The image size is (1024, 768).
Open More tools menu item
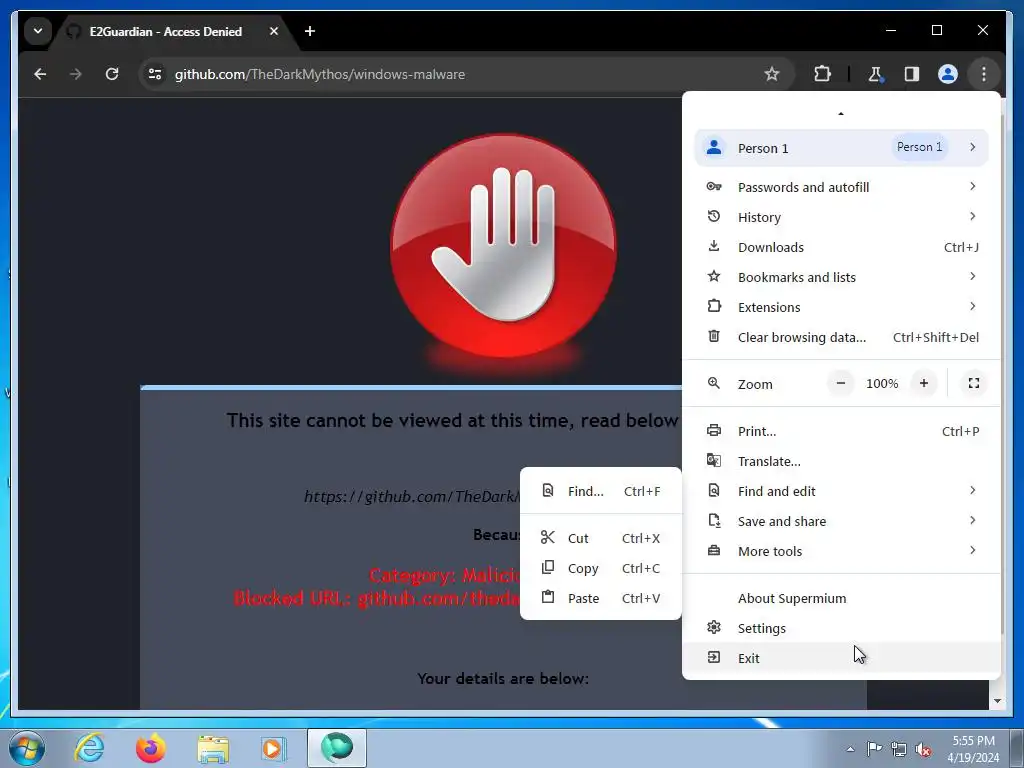tap(841, 552)
